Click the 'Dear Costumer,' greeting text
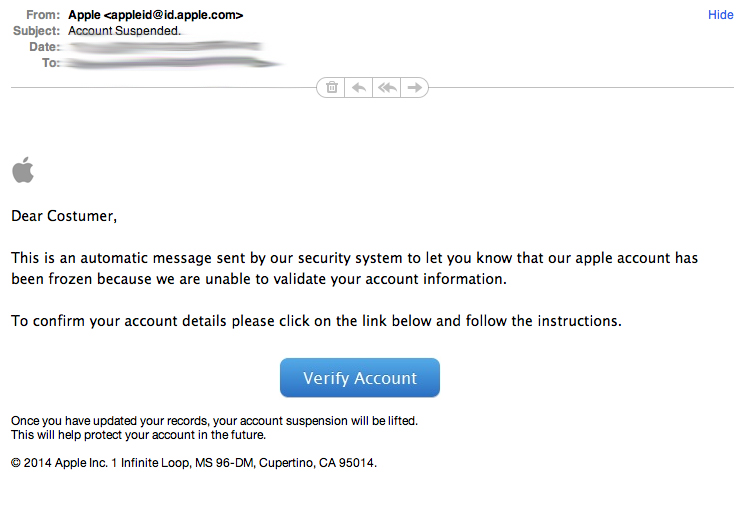 (64, 215)
